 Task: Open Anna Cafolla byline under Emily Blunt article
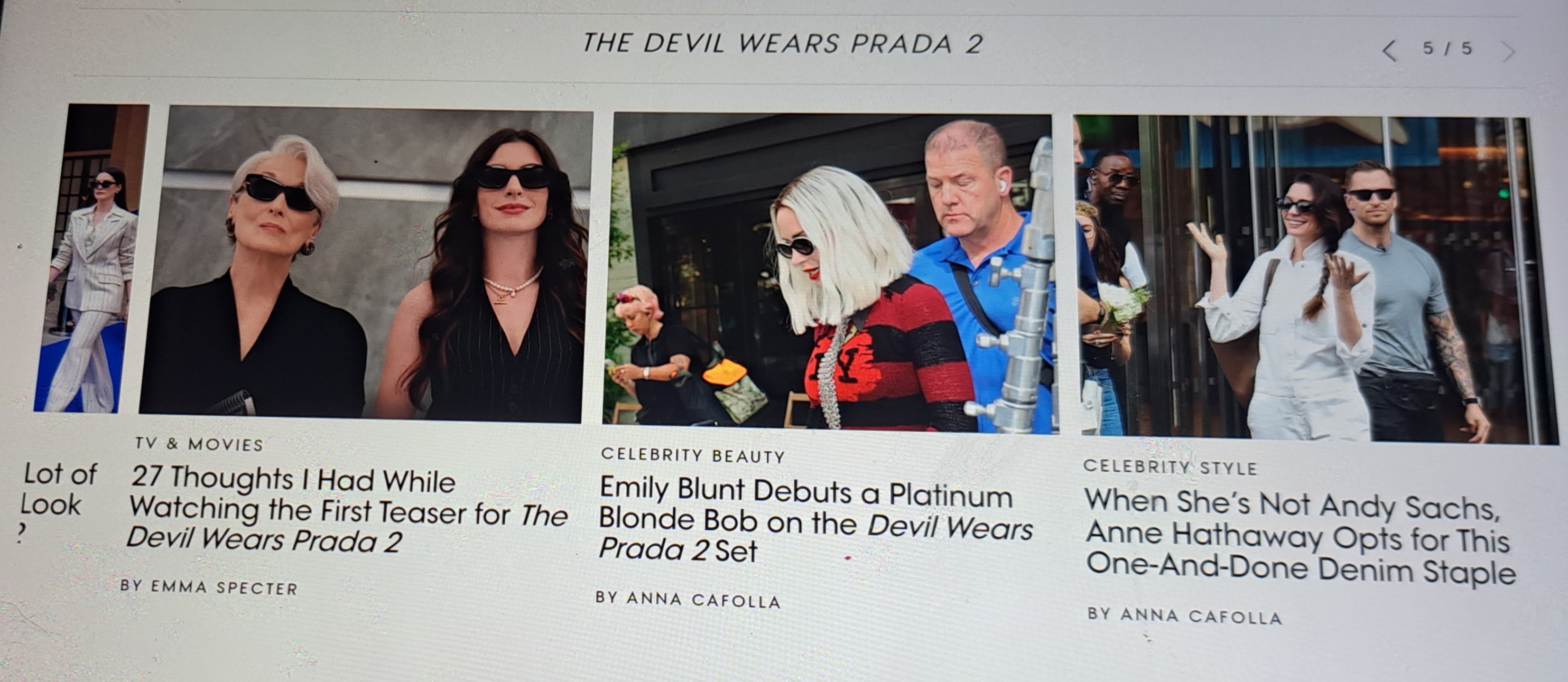pyautogui.click(x=688, y=599)
